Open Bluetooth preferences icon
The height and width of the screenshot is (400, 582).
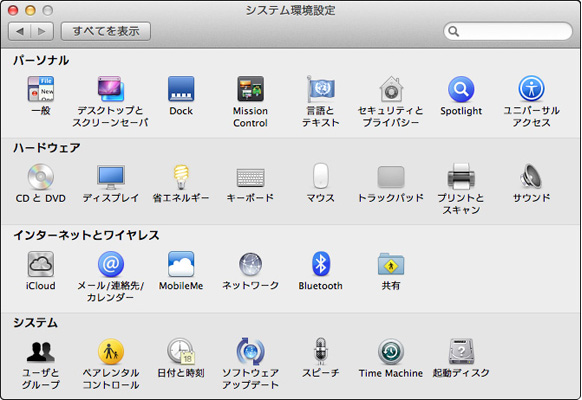pyautogui.click(x=321, y=264)
